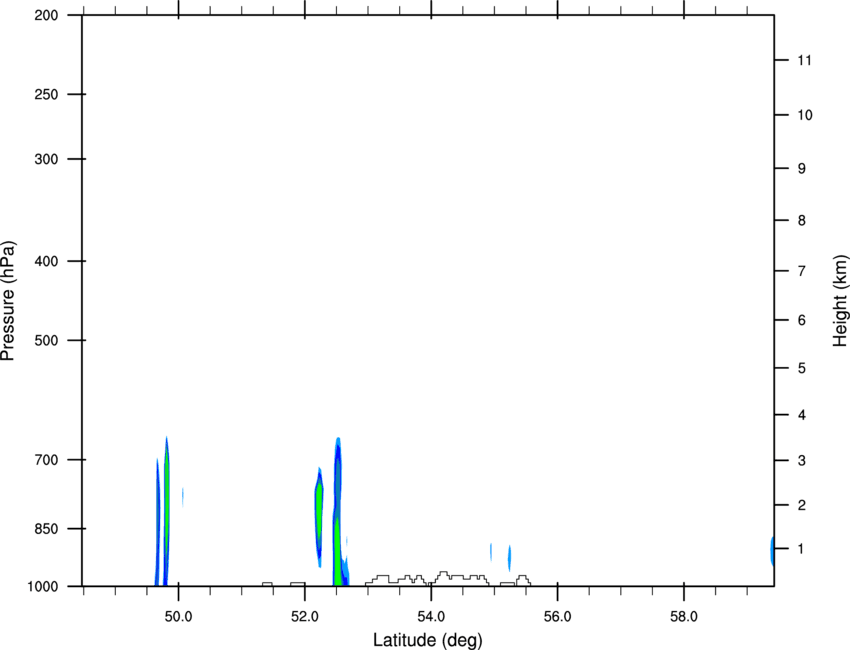Select the 50.0 latitude tick label
Image resolution: width=850 pixels, height=650 pixels.
pos(178,617)
